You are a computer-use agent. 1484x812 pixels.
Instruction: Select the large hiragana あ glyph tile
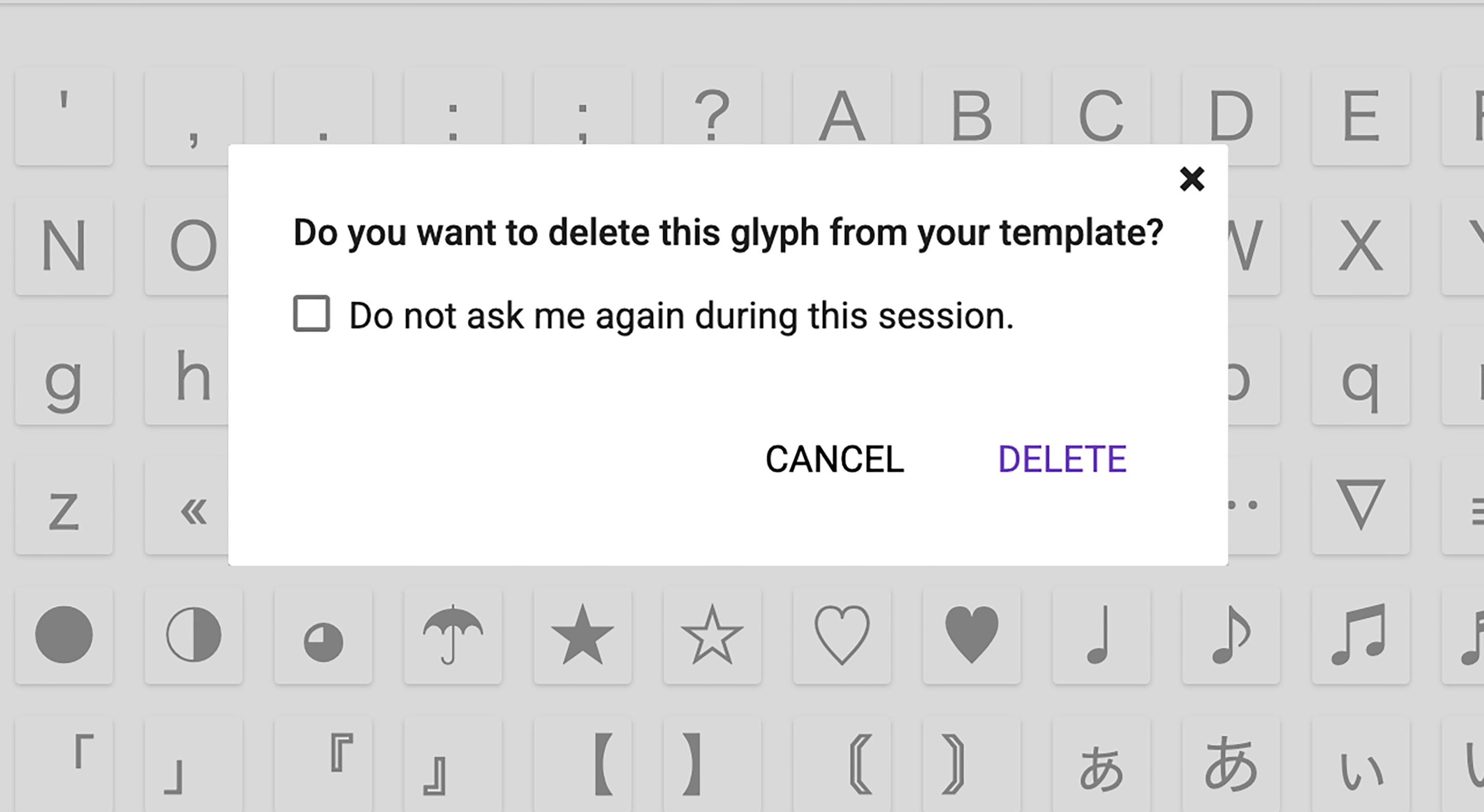(1230, 764)
